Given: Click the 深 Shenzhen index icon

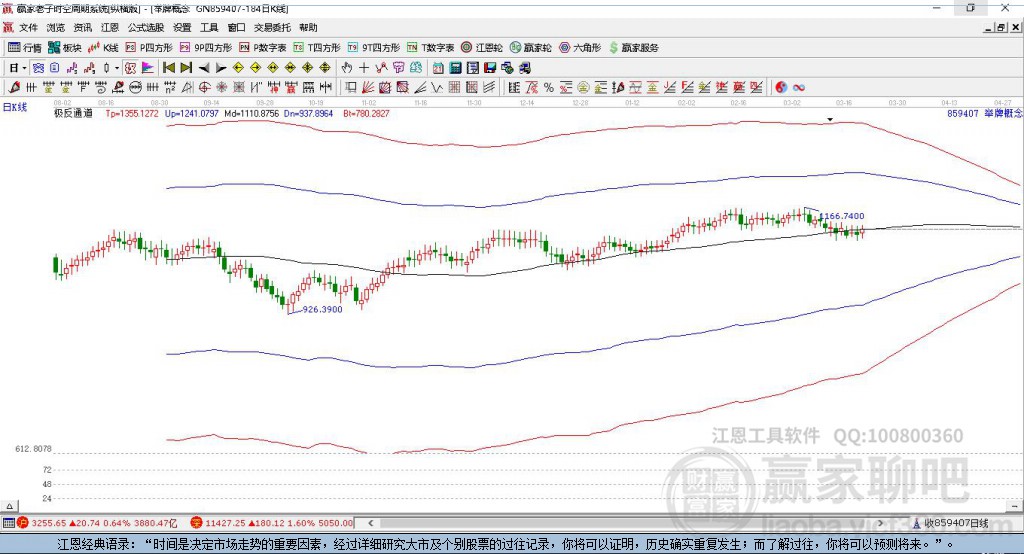Looking at the screenshot, I should point(196,523).
